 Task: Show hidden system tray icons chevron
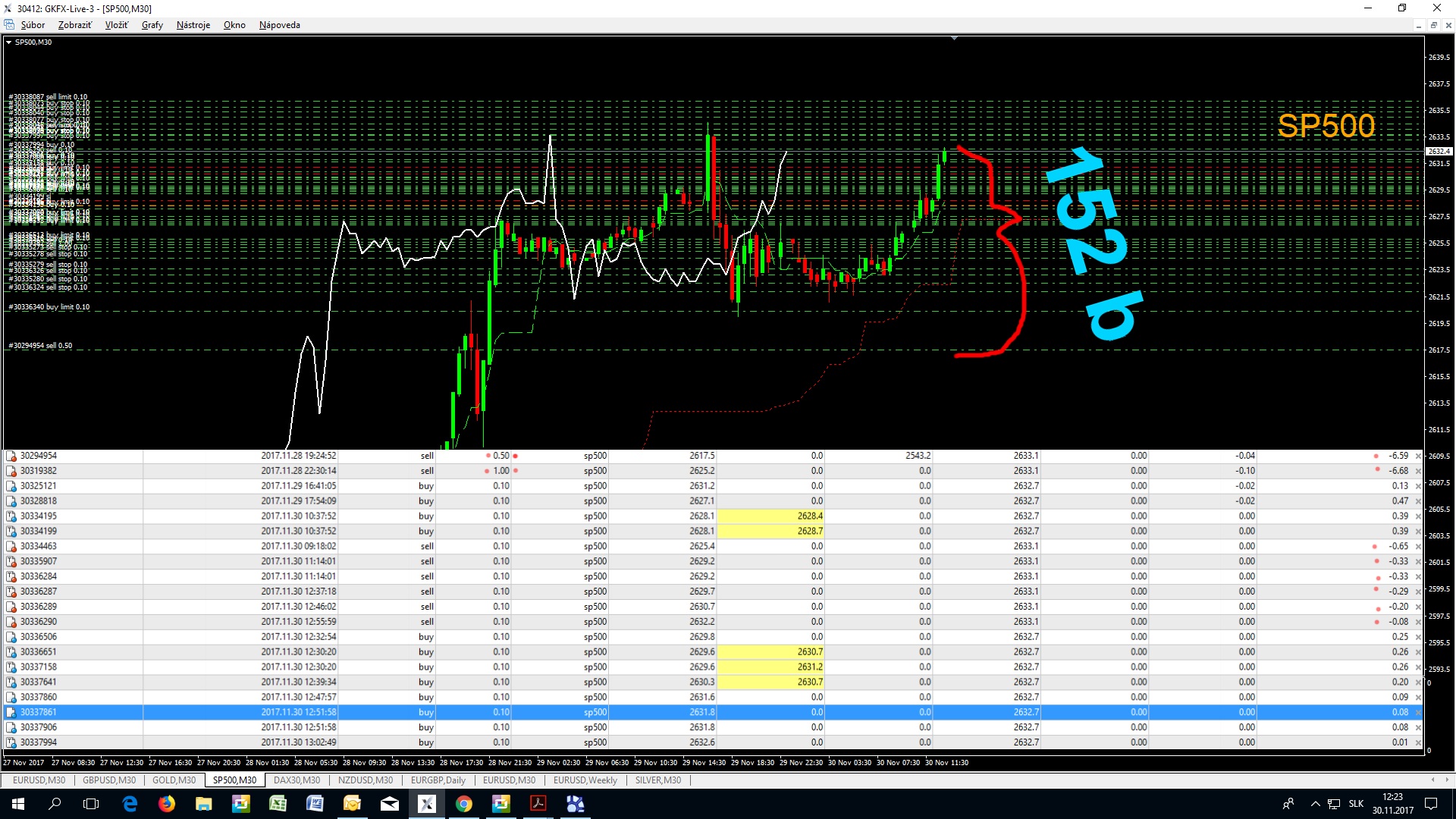point(1315,804)
